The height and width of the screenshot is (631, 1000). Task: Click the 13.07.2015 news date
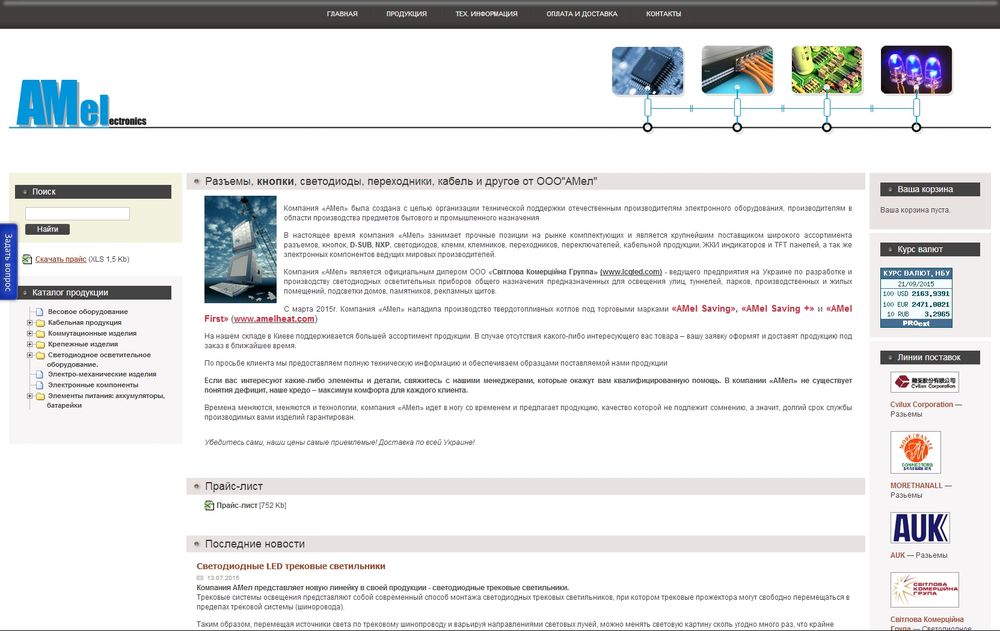(223, 578)
